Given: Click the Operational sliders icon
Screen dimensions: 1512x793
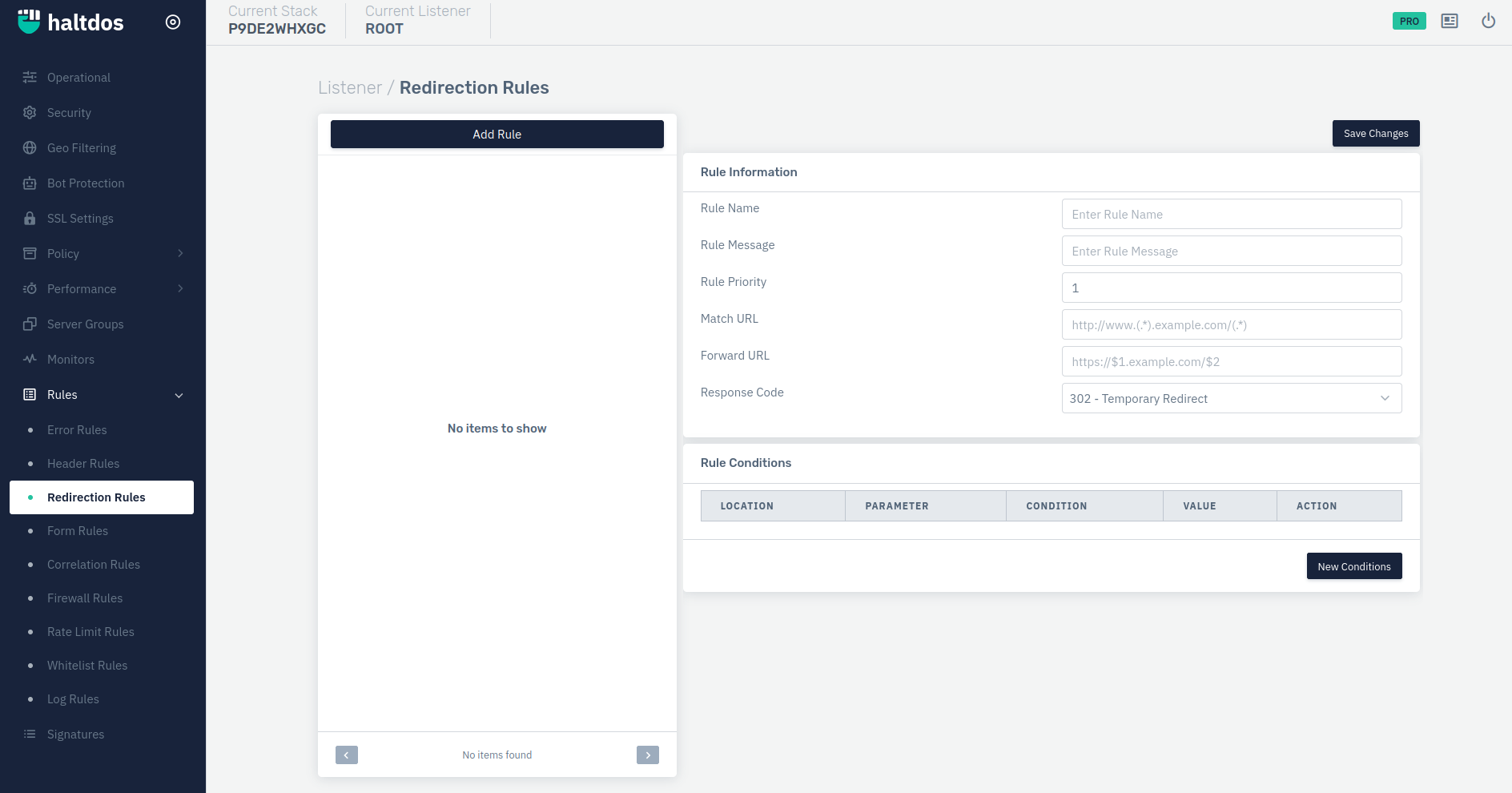Looking at the screenshot, I should [30, 78].
